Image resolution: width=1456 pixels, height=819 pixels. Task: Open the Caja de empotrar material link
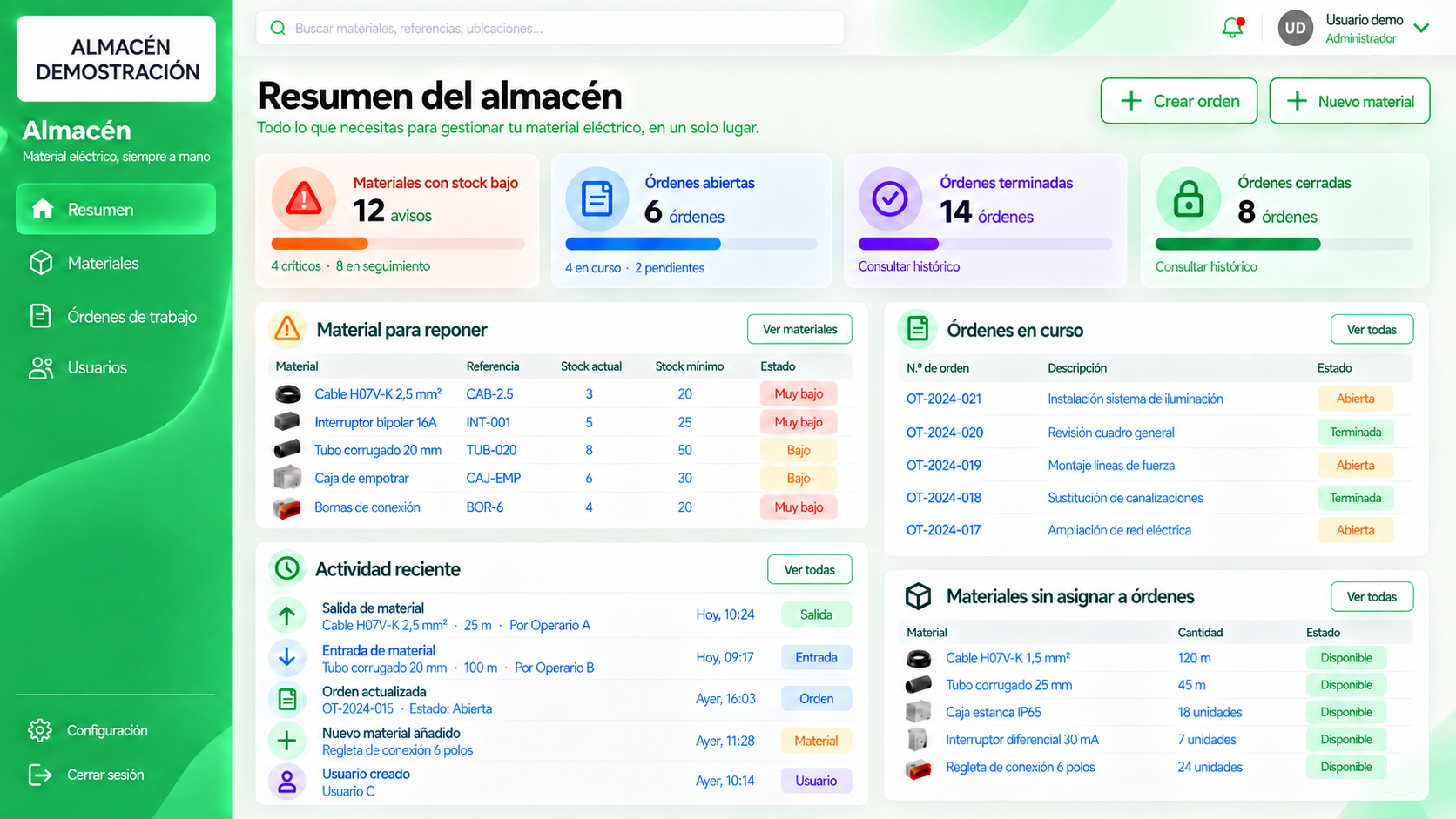click(x=361, y=478)
